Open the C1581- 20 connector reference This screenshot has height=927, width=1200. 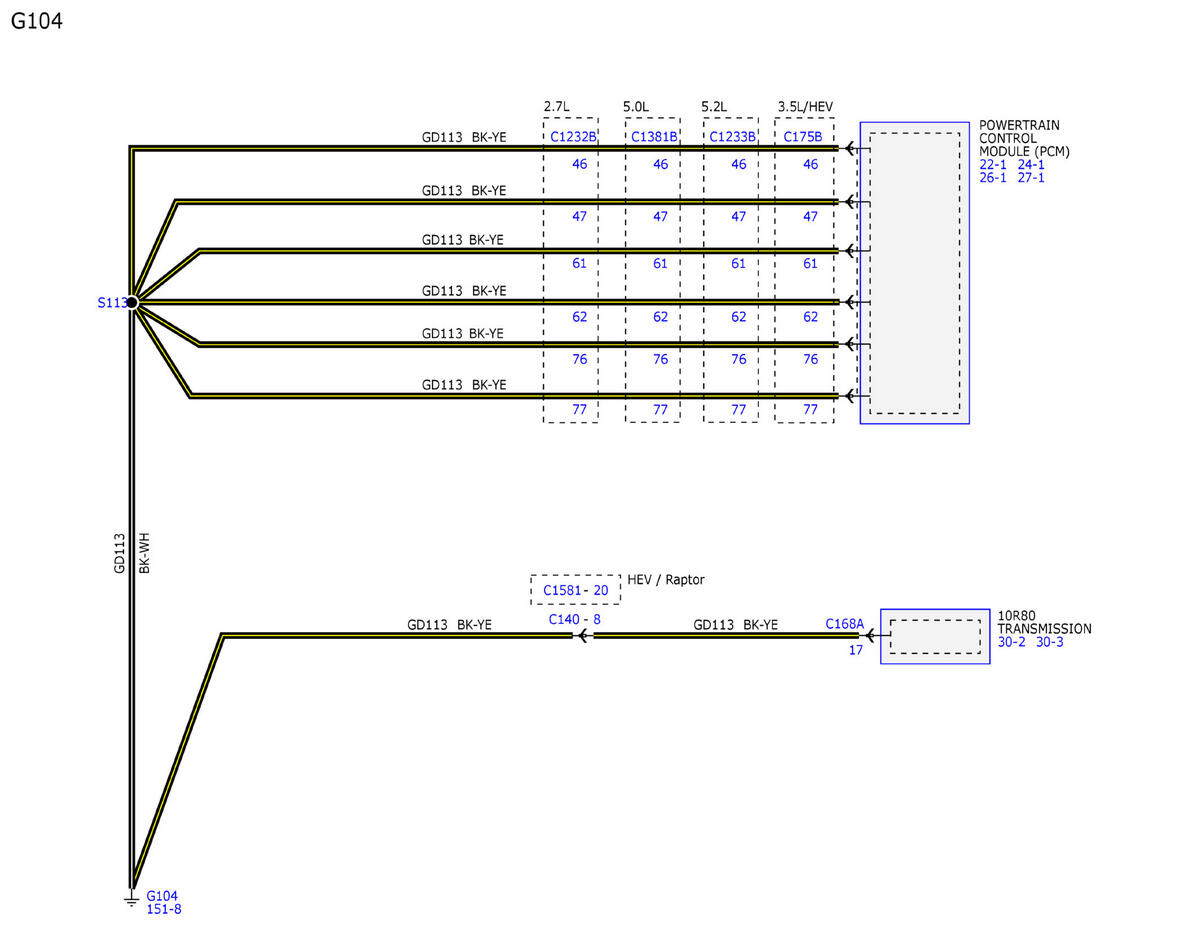click(576, 590)
